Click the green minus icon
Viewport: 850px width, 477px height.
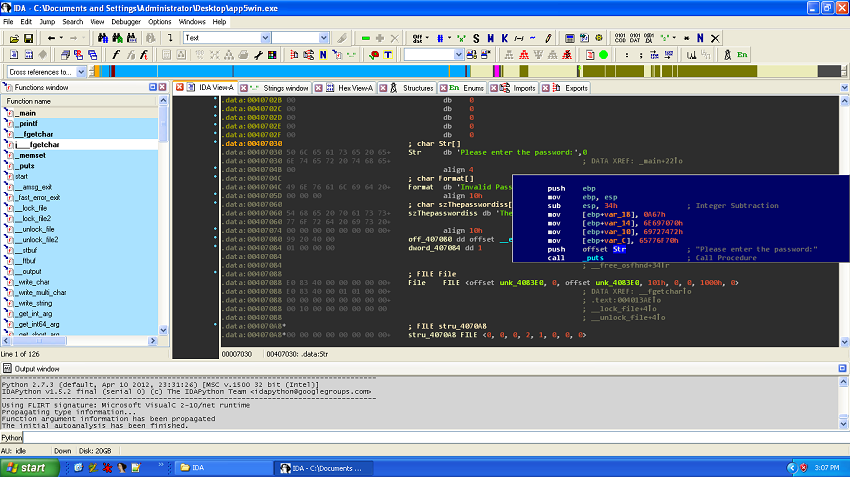point(366,38)
